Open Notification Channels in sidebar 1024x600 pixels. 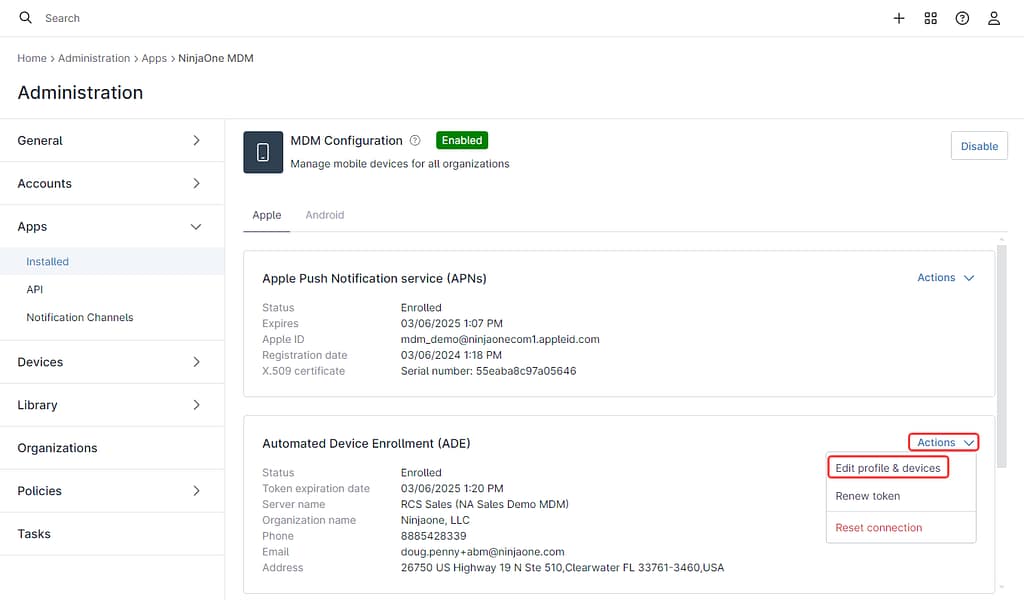pyautogui.click(x=80, y=318)
